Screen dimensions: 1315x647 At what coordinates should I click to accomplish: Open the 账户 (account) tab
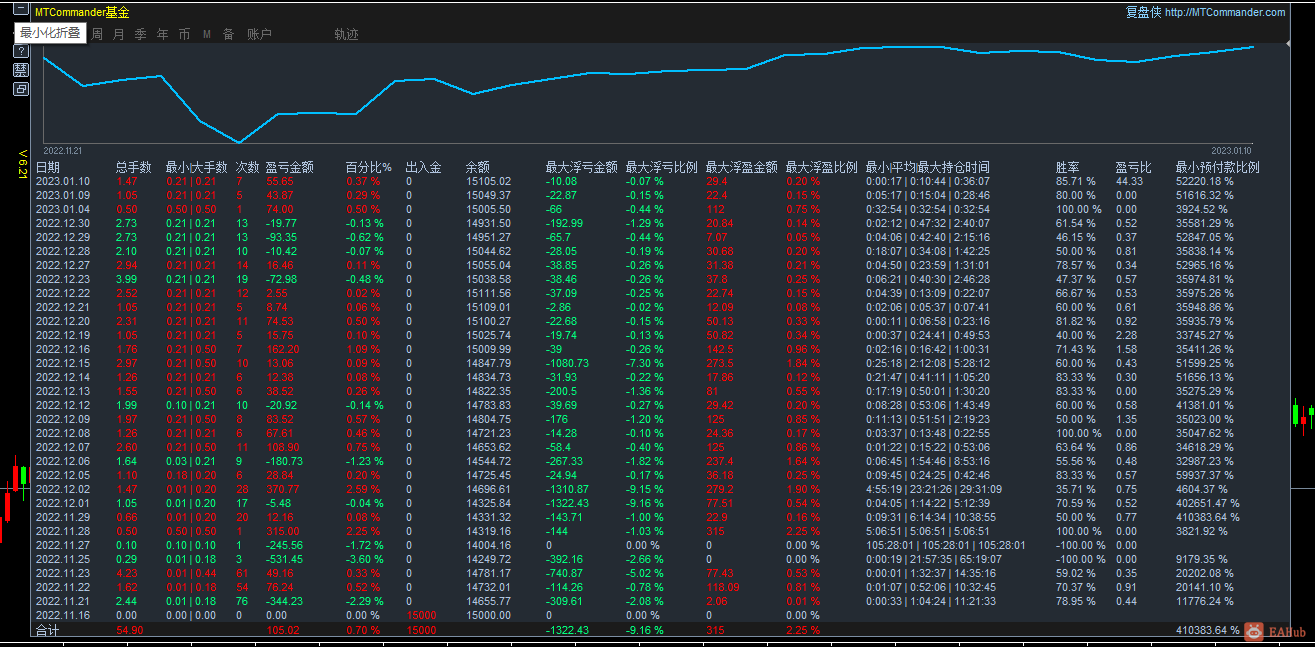click(x=259, y=34)
